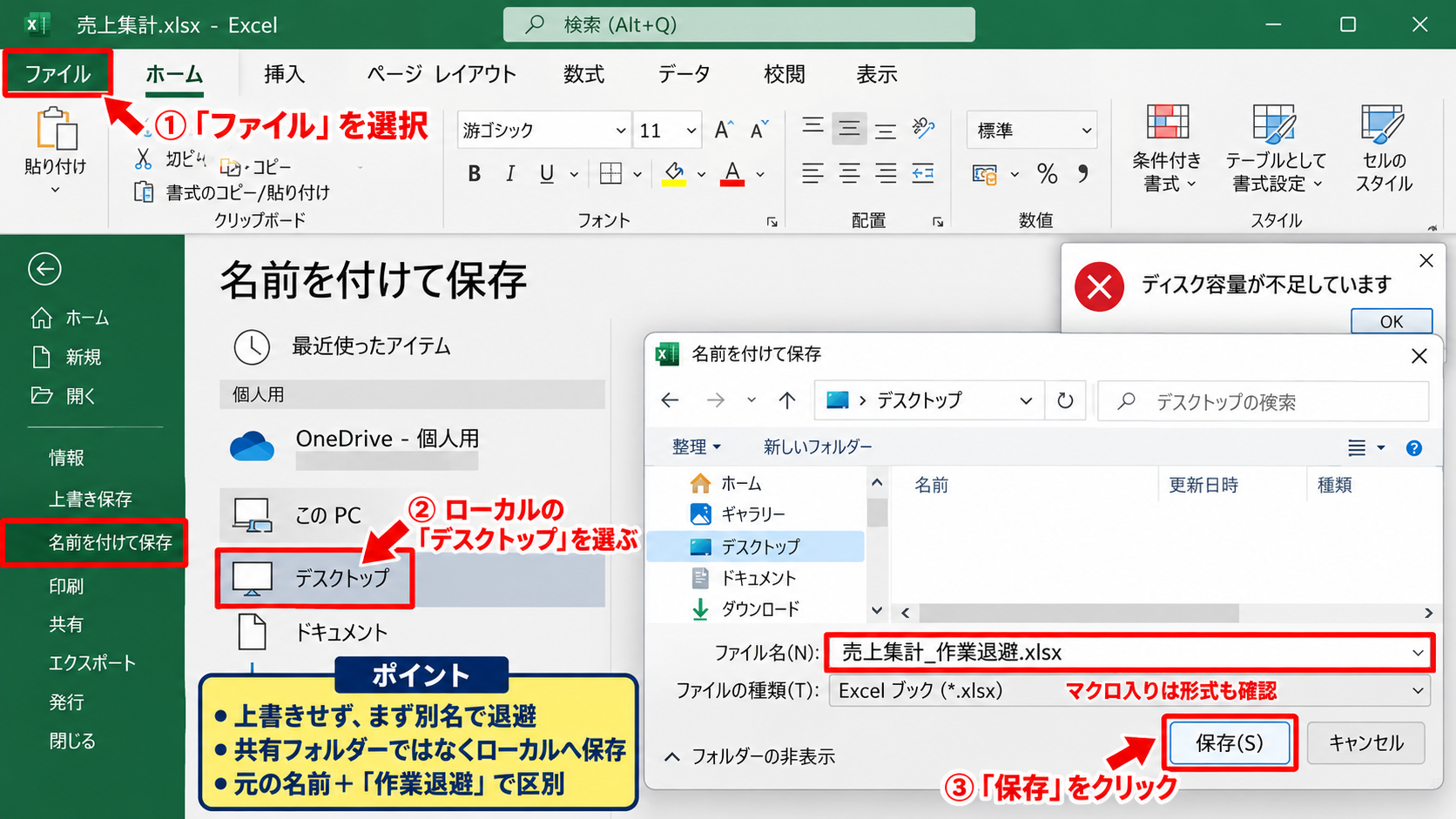Click the Bold formatting icon
The width and height of the screenshot is (1456, 819).
(x=474, y=174)
